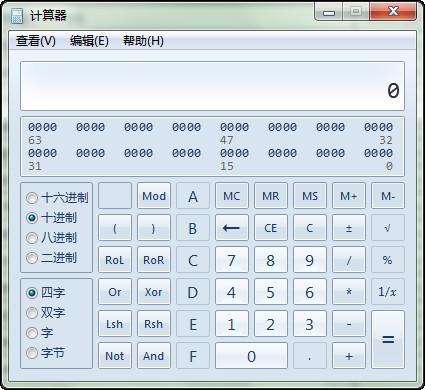This screenshot has height=390, width=425.
Task: Click the M- button
Action: tap(388, 196)
